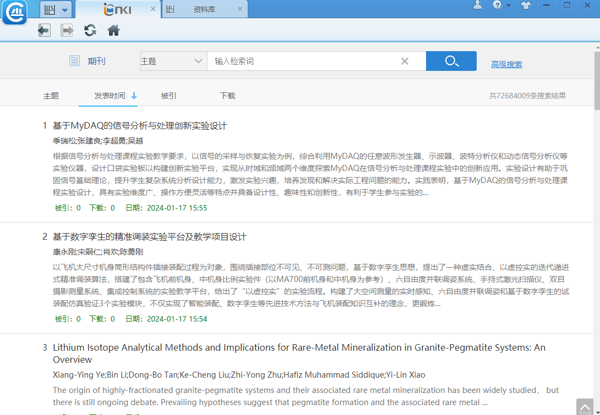Refresh the current page
The height and width of the screenshot is (415, 600).
pyautogui.click(x=90, y=31)
